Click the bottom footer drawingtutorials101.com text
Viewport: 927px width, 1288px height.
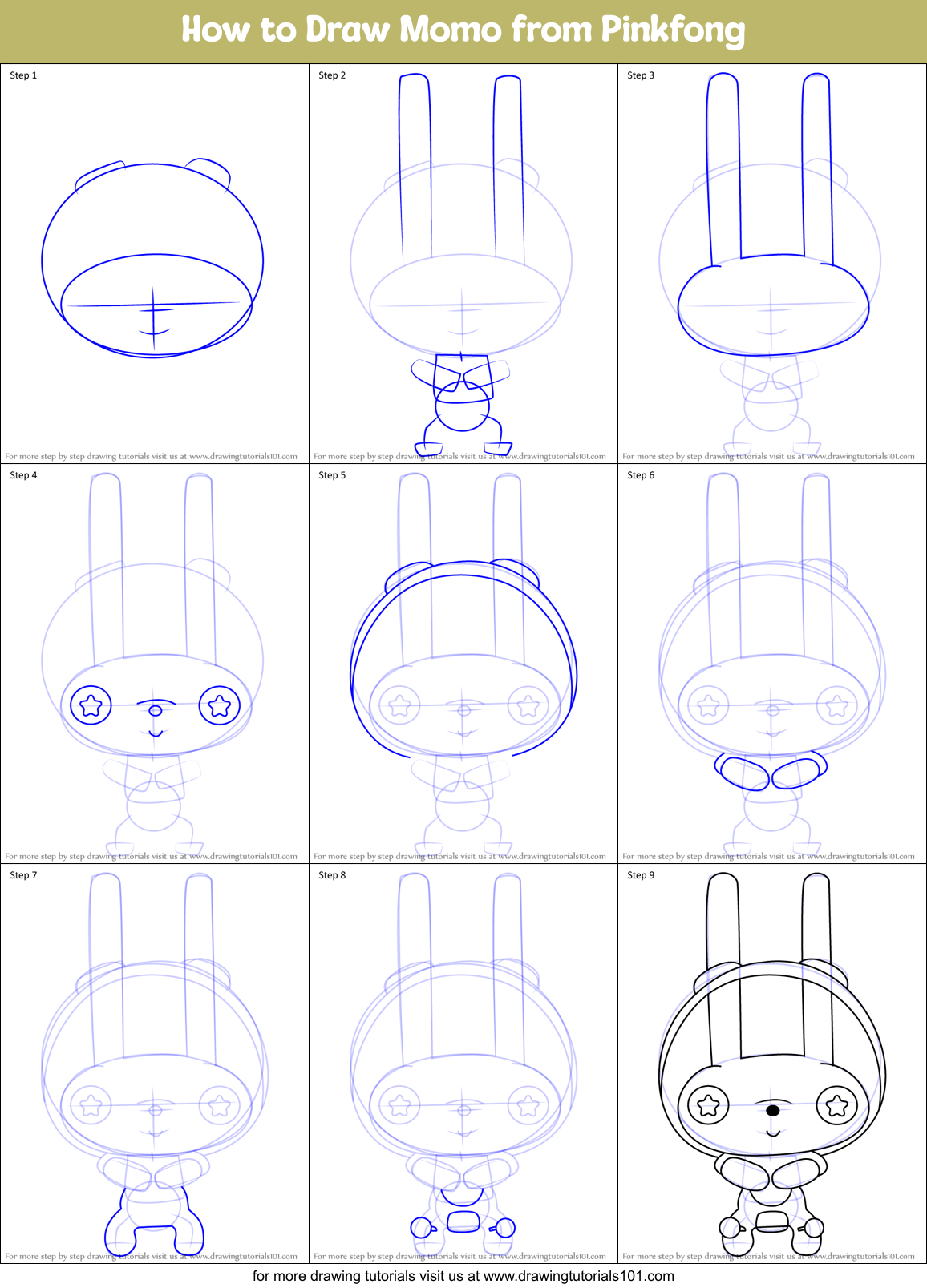click(463, 1276)
